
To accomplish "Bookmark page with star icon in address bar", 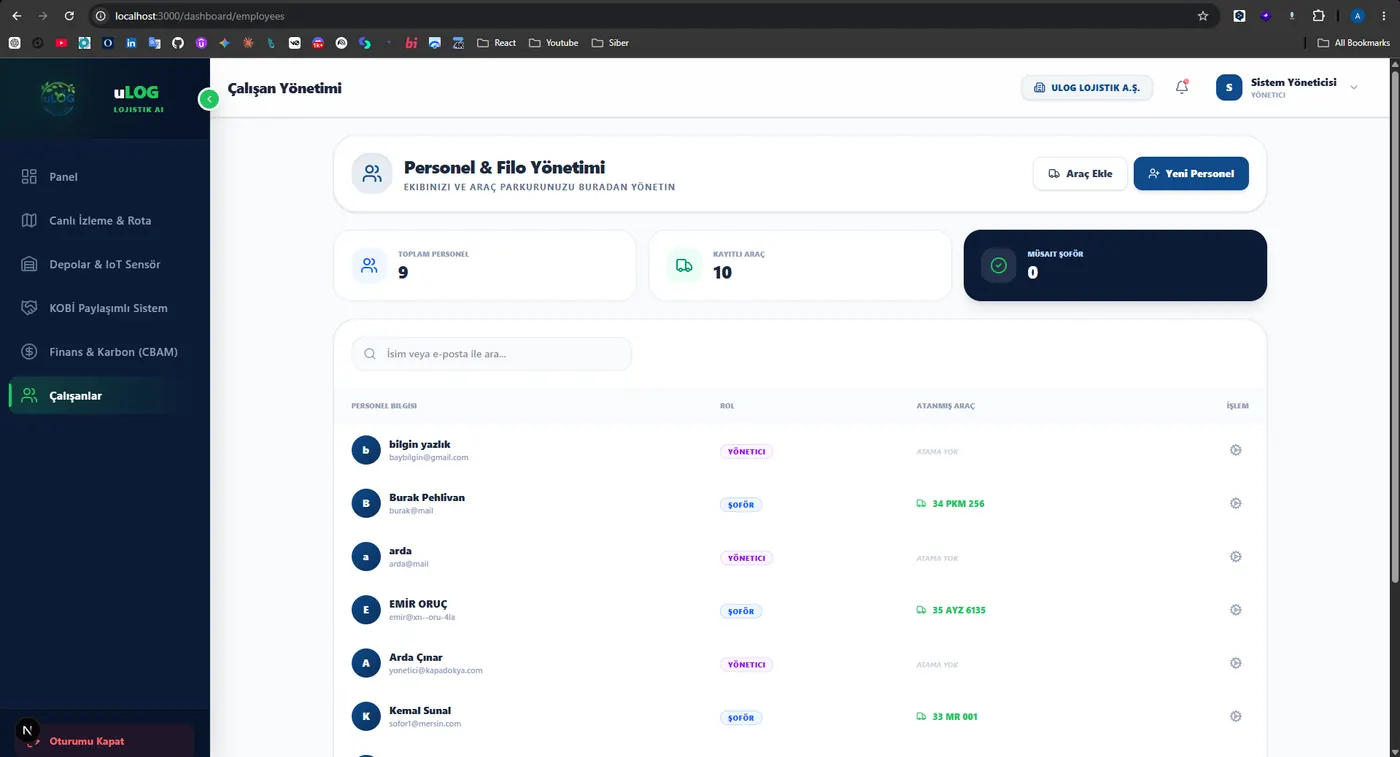I will pyautogui.click(x=1203, y=16).
